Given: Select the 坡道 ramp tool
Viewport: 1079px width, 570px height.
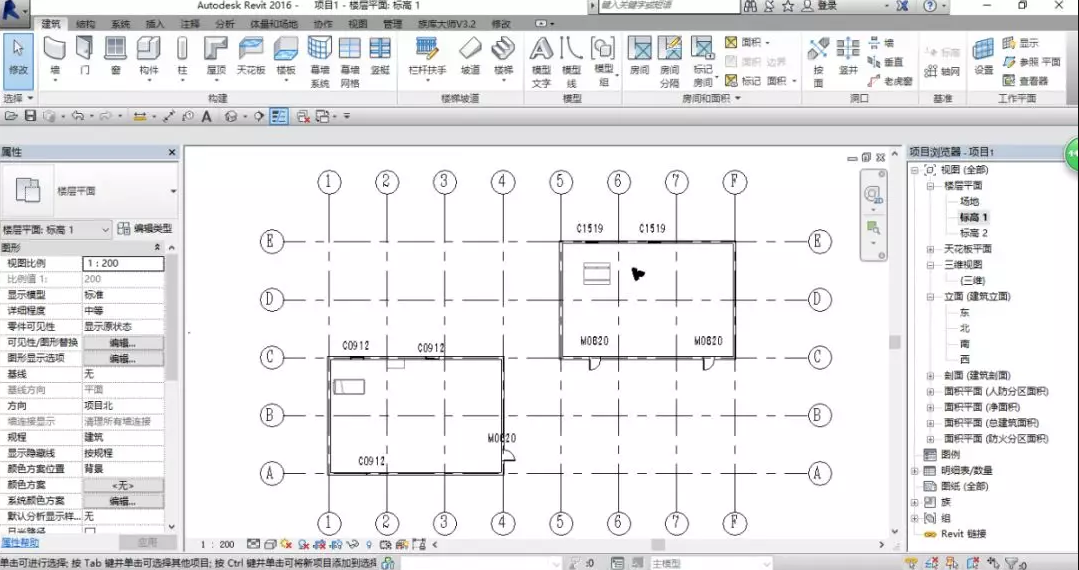Looking at the screenshot, I should [471, 57].
